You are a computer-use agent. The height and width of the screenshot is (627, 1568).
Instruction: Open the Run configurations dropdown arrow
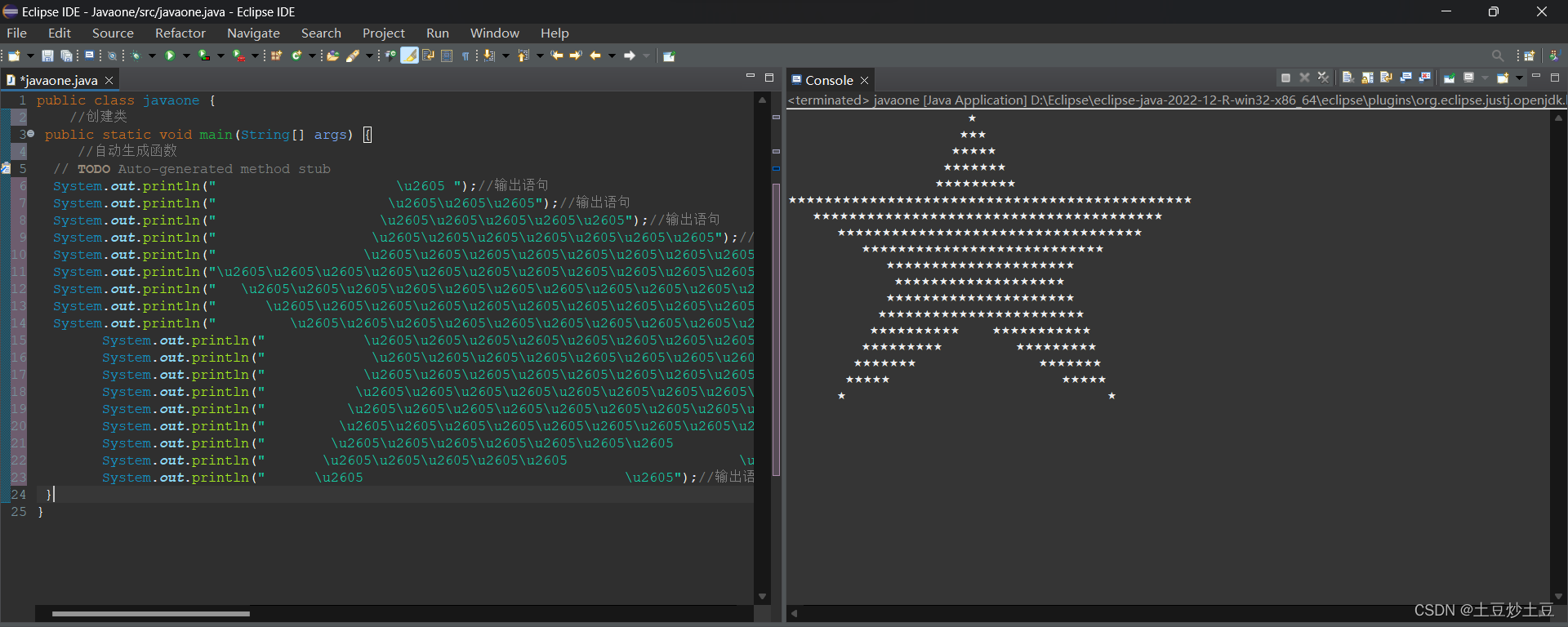(186, 56)
